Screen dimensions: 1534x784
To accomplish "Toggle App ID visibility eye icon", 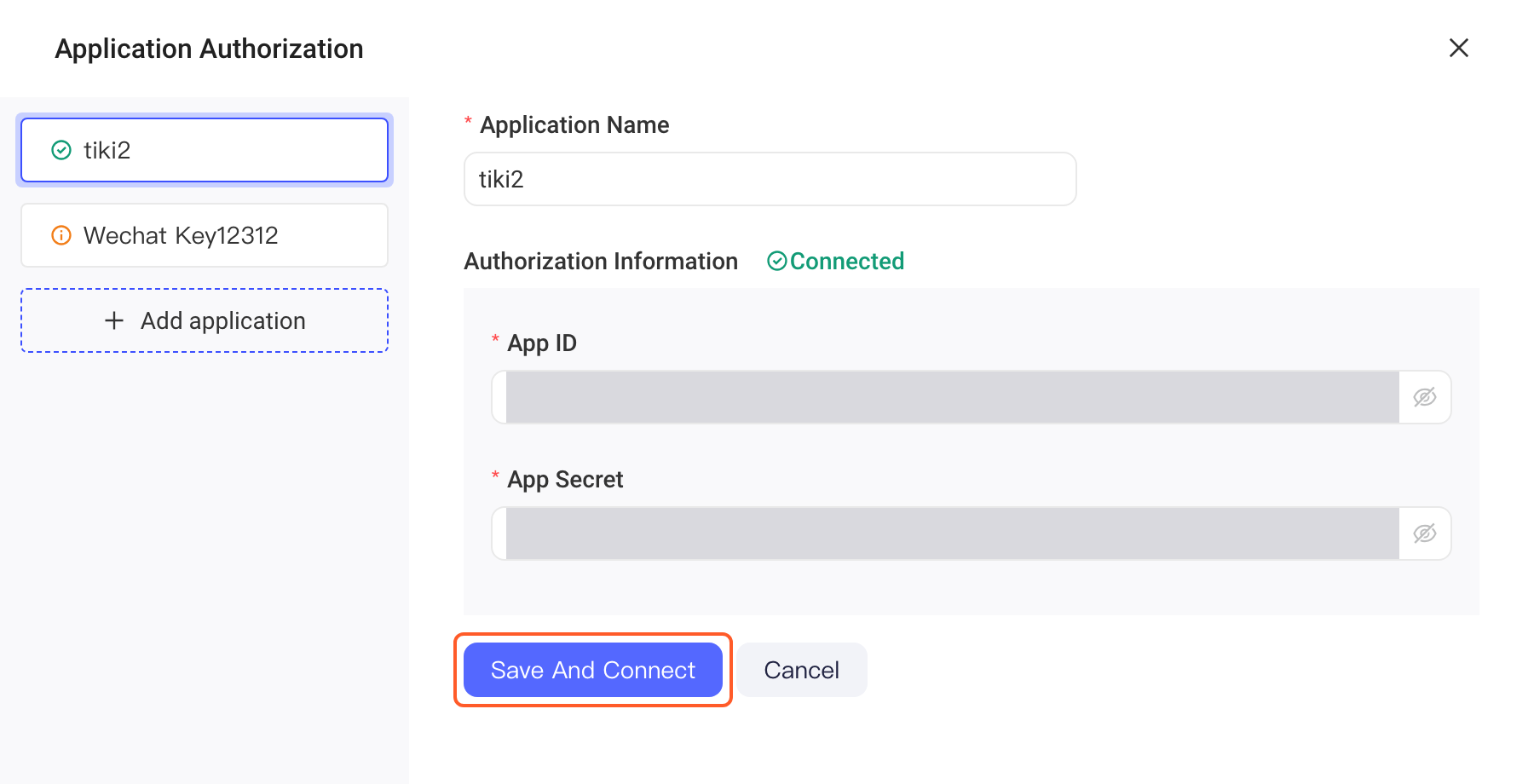I will point(1425,397).
